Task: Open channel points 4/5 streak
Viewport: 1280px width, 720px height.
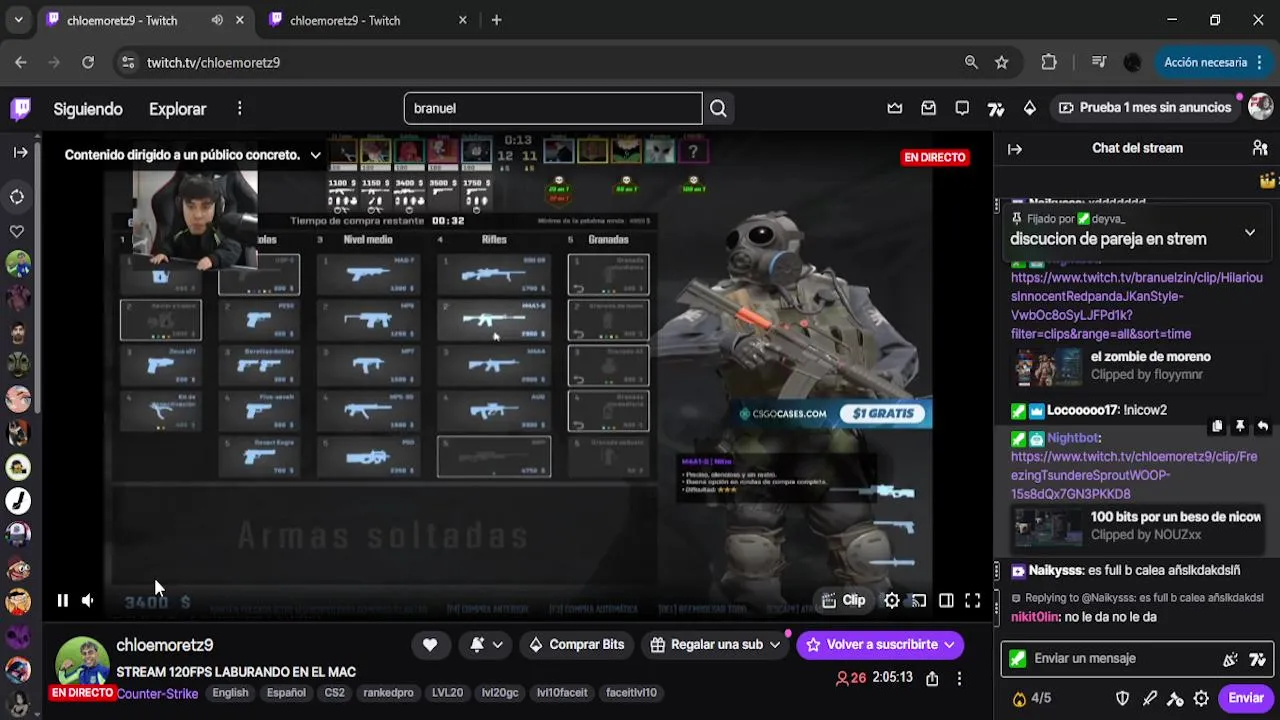Action: tap(1031, 698)
